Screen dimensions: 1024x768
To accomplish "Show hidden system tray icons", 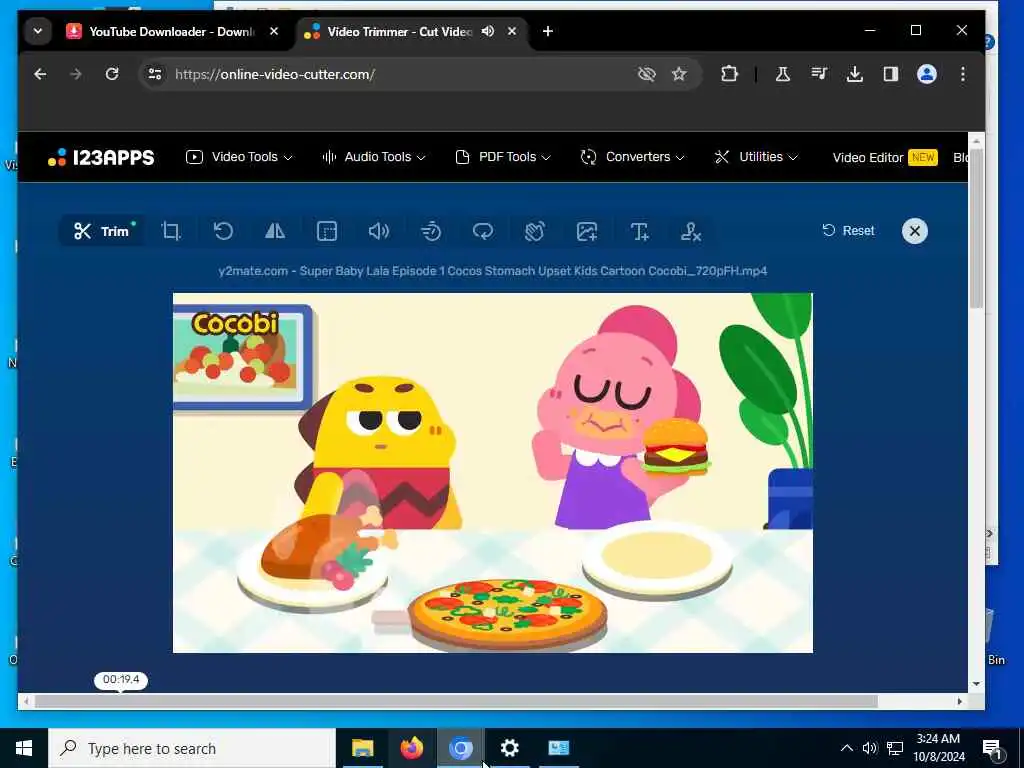I will pyautogui.click(x=846, y=748).
